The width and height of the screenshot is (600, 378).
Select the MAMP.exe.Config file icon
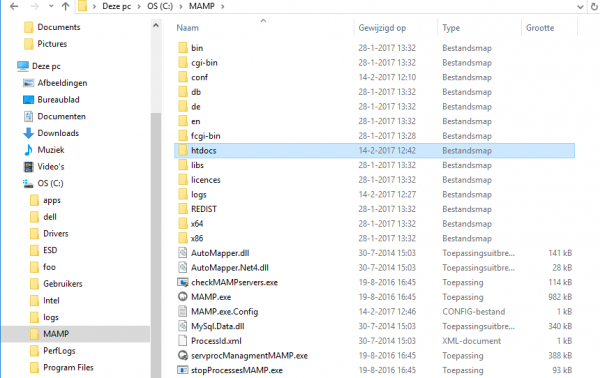(183, 311)
